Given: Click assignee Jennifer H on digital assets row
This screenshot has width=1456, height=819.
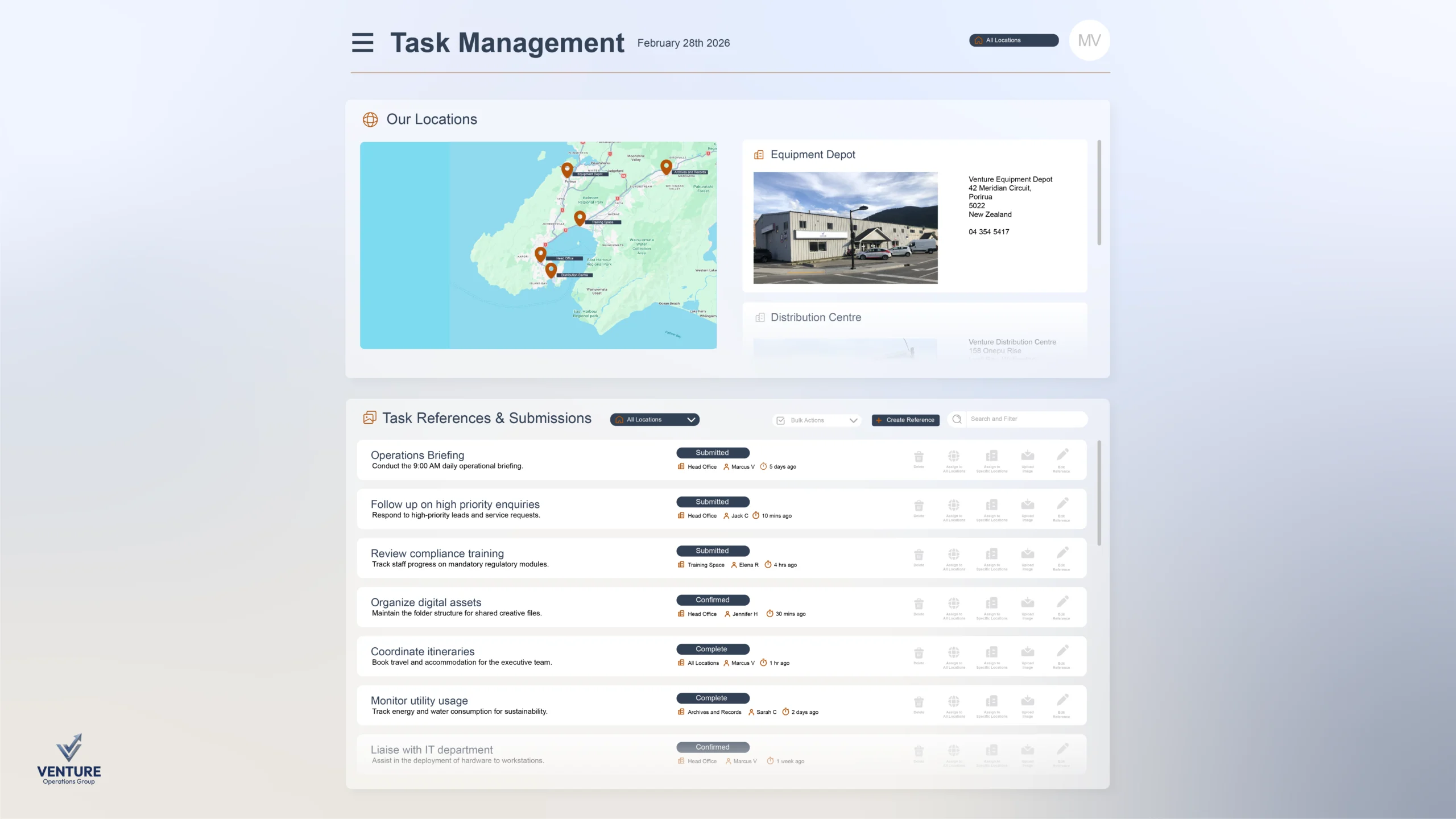Looking at the screenshot, I should 741,614.
